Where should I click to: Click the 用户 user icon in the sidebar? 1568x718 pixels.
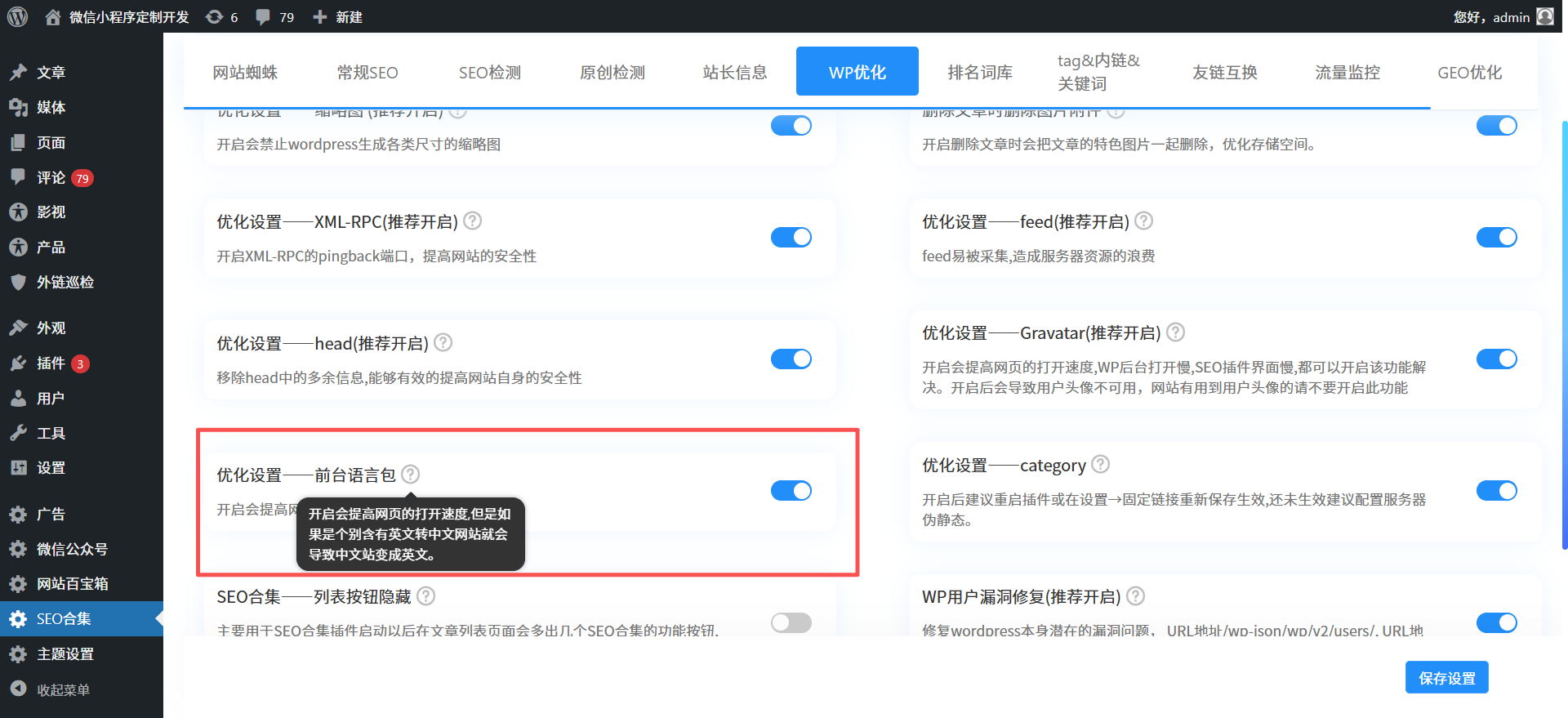18,399
